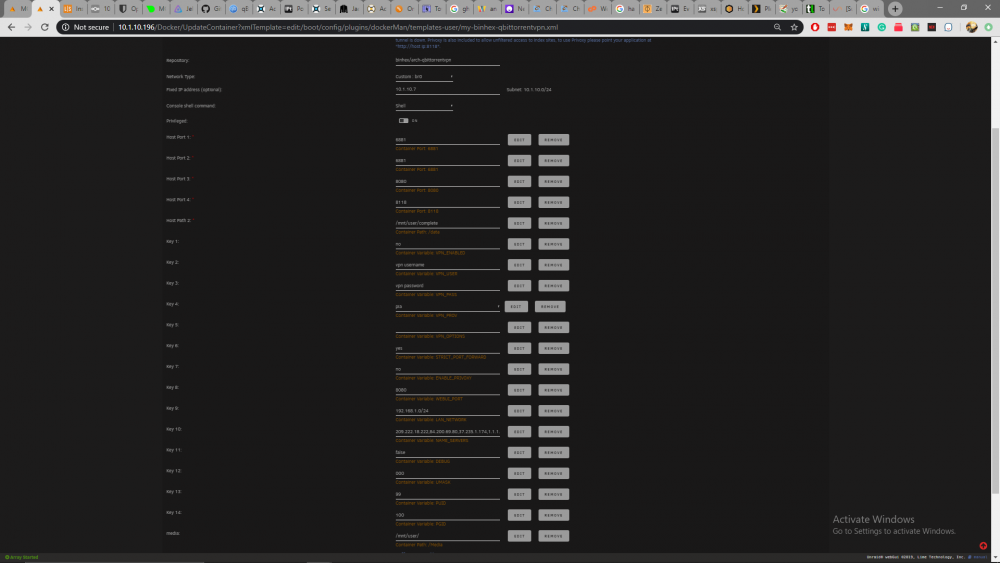The height and width of the screenshot is (563, 1000).
Task: Edit Host Port 1
Action: tap(519, 140)
